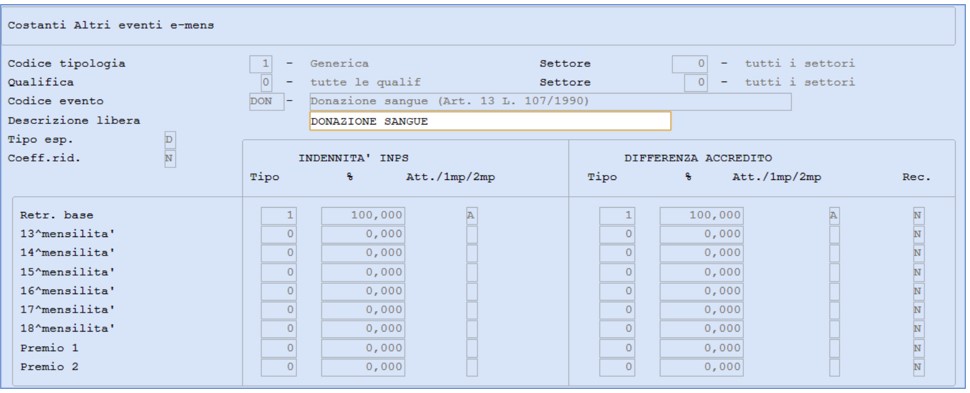Click 13^mensilita' Differenza Accredito Tipo field

coord(617,235)
